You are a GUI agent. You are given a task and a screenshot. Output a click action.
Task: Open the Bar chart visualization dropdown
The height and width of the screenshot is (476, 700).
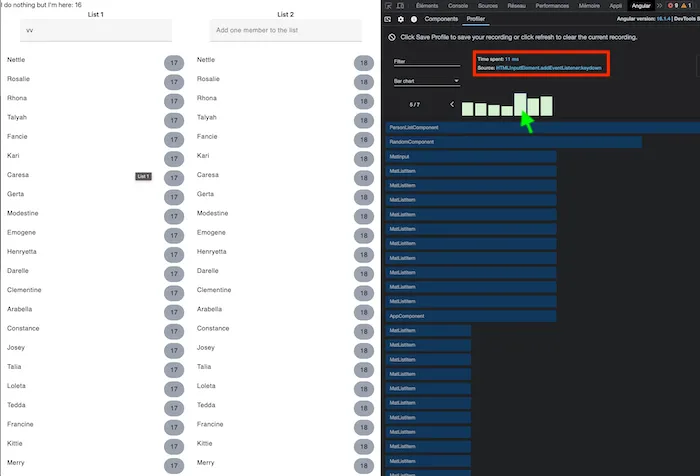click(x=426, y=81)
